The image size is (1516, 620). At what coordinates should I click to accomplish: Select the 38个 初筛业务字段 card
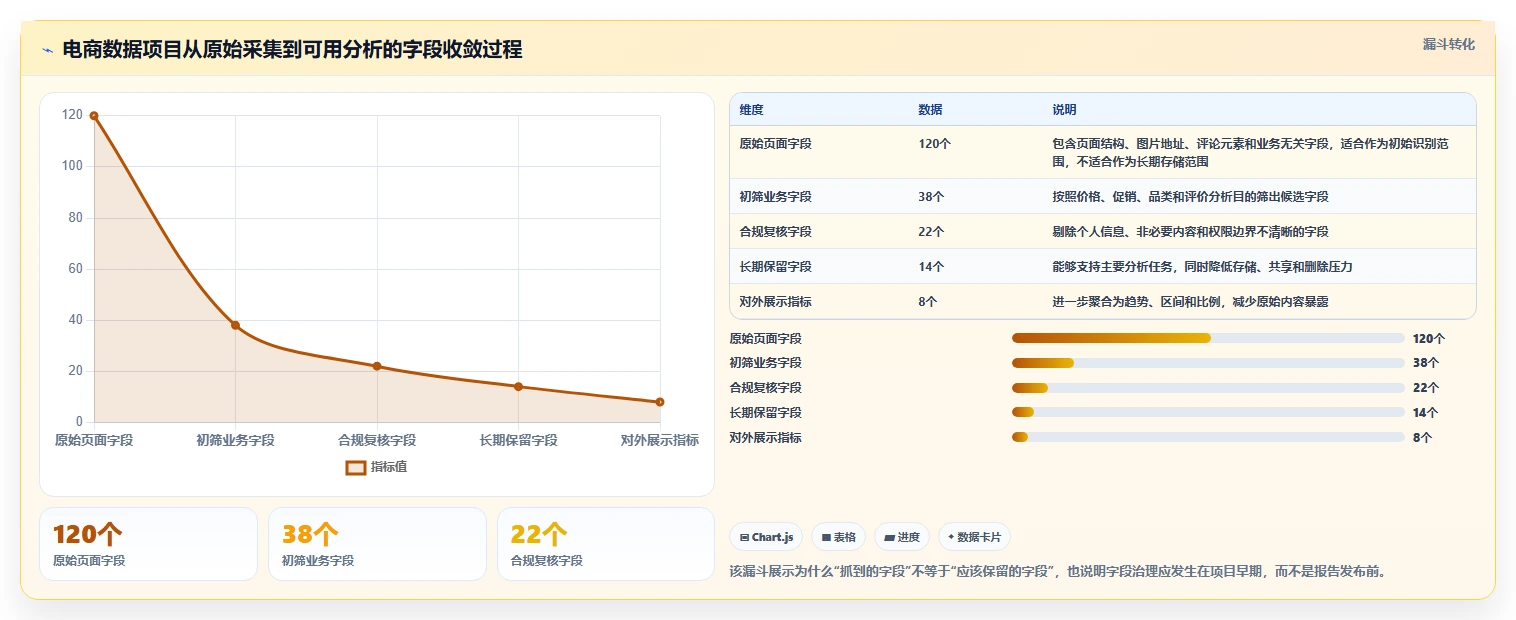click(x=377, y=544)
